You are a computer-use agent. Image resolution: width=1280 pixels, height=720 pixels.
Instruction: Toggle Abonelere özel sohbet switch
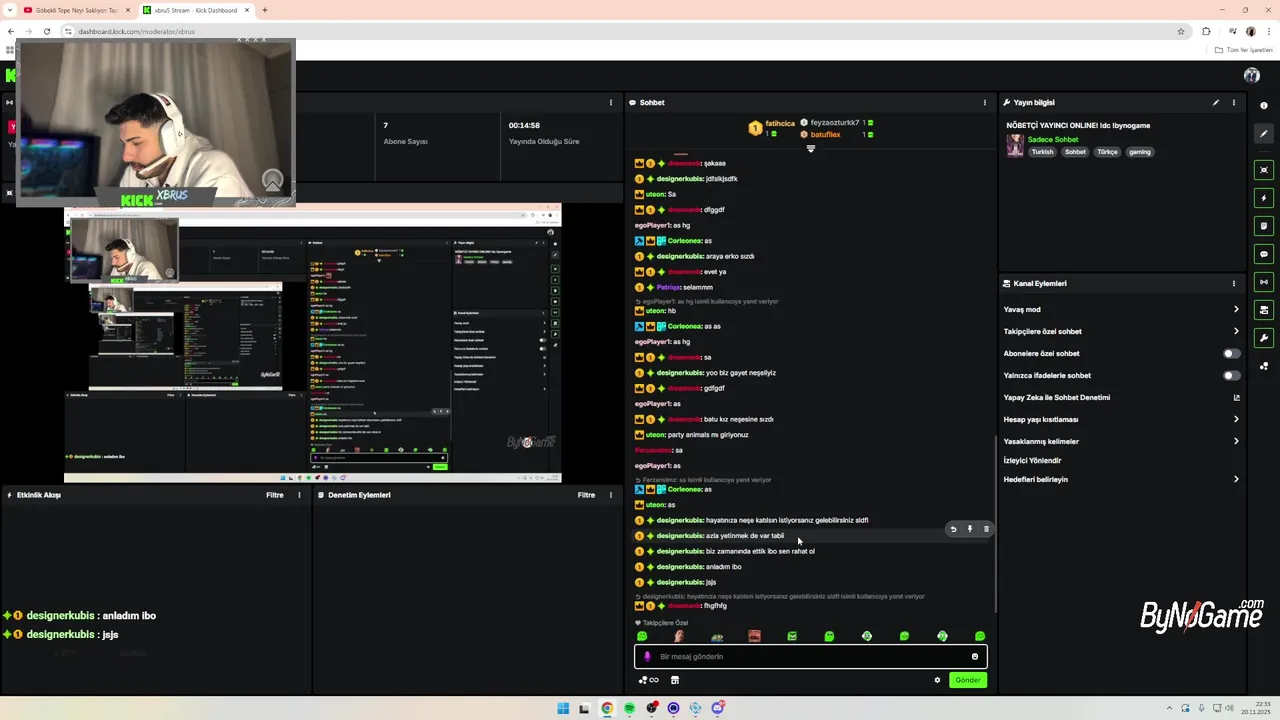coord(1232,353)
